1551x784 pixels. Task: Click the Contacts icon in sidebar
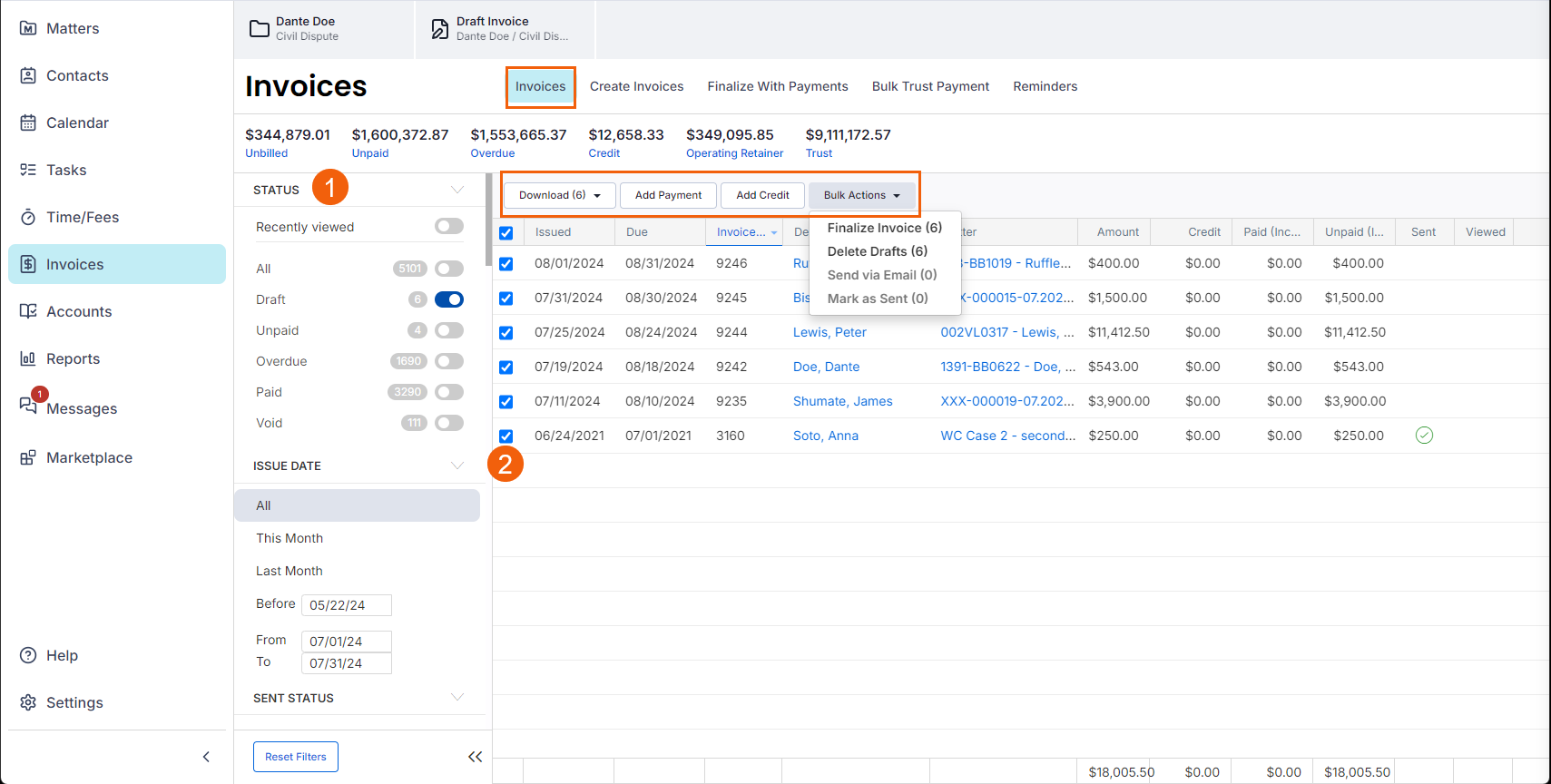tap(28, 75)
